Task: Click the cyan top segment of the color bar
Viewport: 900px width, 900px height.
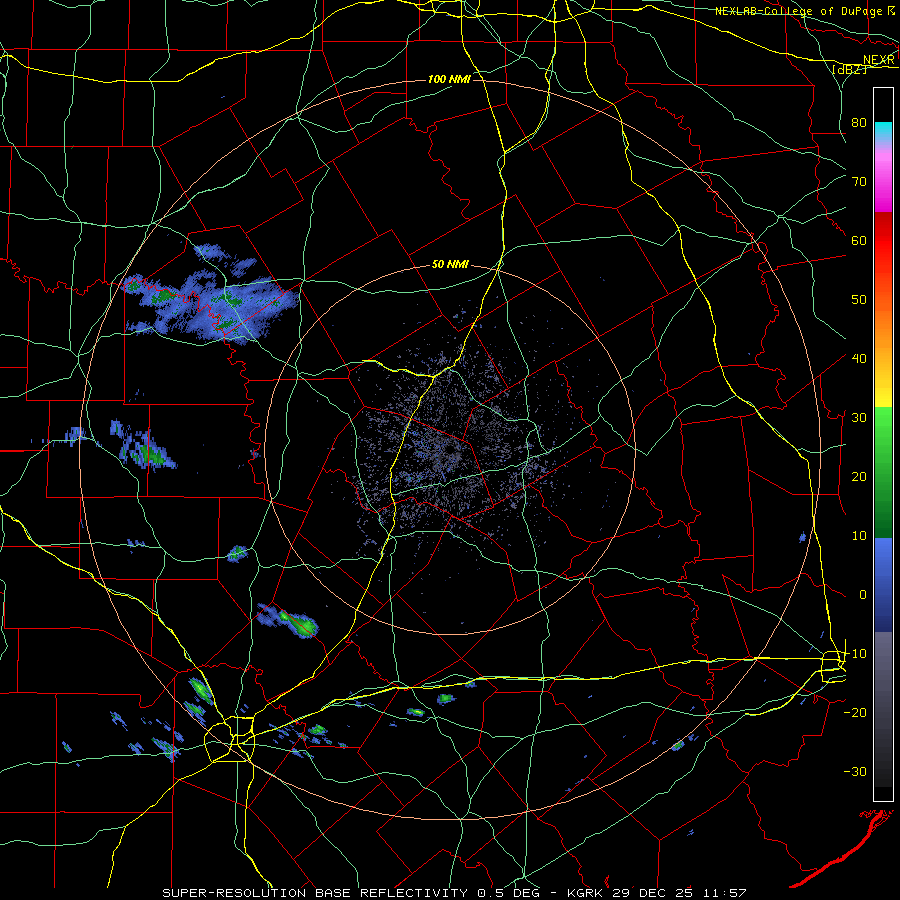Action: click(883, 132)
